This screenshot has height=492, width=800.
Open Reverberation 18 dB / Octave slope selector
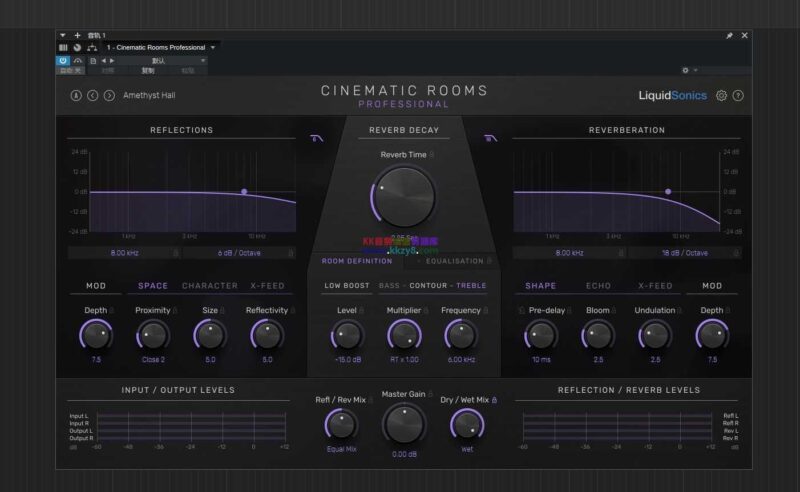684,253
